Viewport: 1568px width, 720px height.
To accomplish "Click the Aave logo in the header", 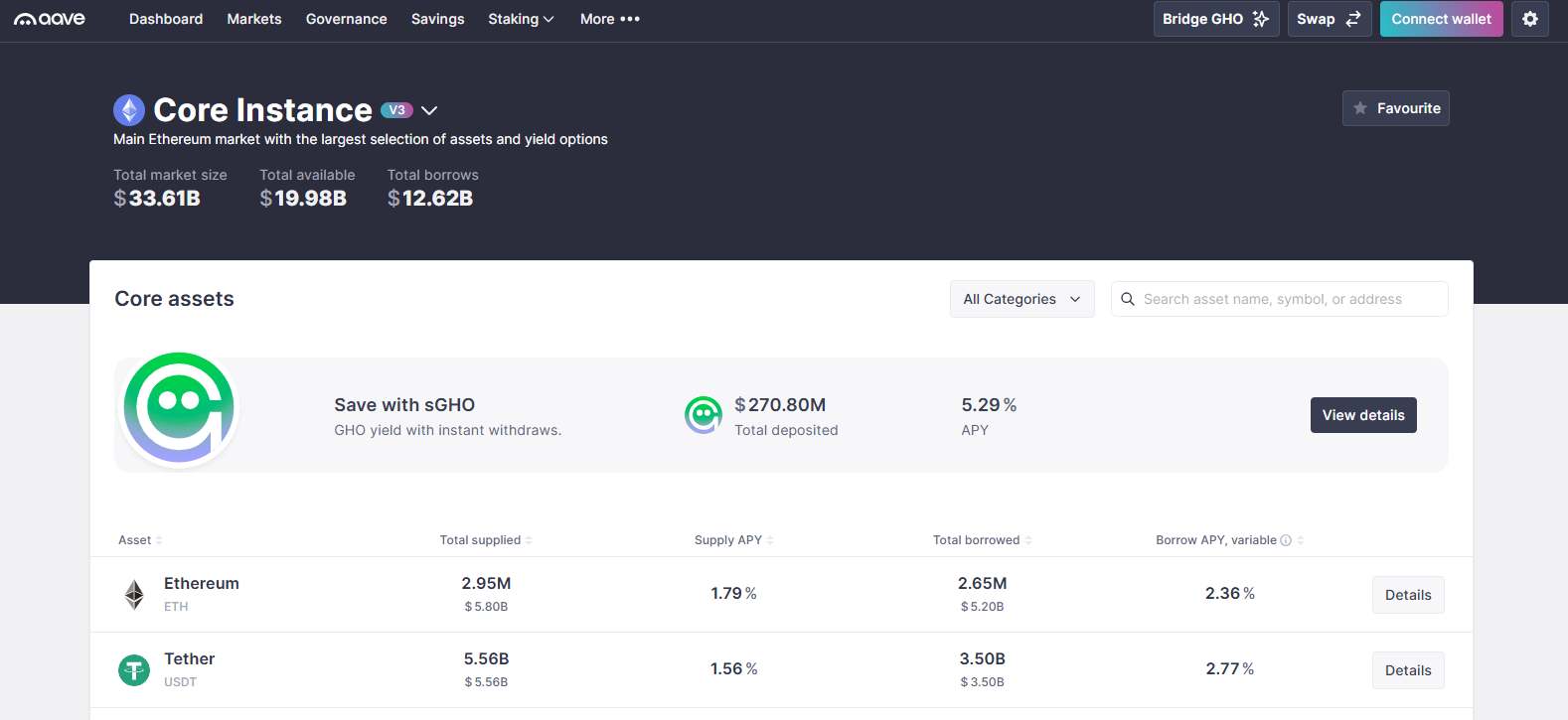I will (x=50, y=19).
